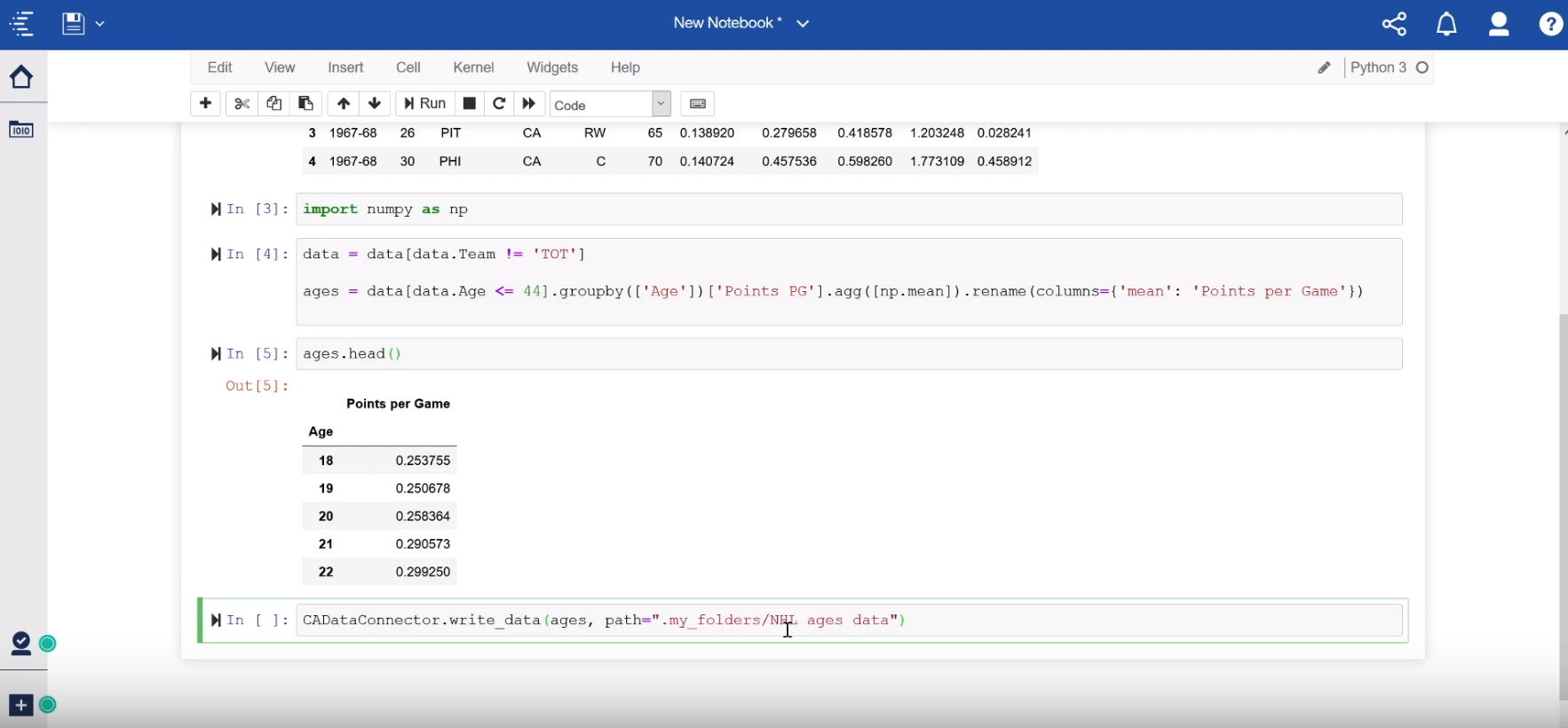Click the sidebar plus add icon
The image size is (1568, 728).
(x=21, y=705)
